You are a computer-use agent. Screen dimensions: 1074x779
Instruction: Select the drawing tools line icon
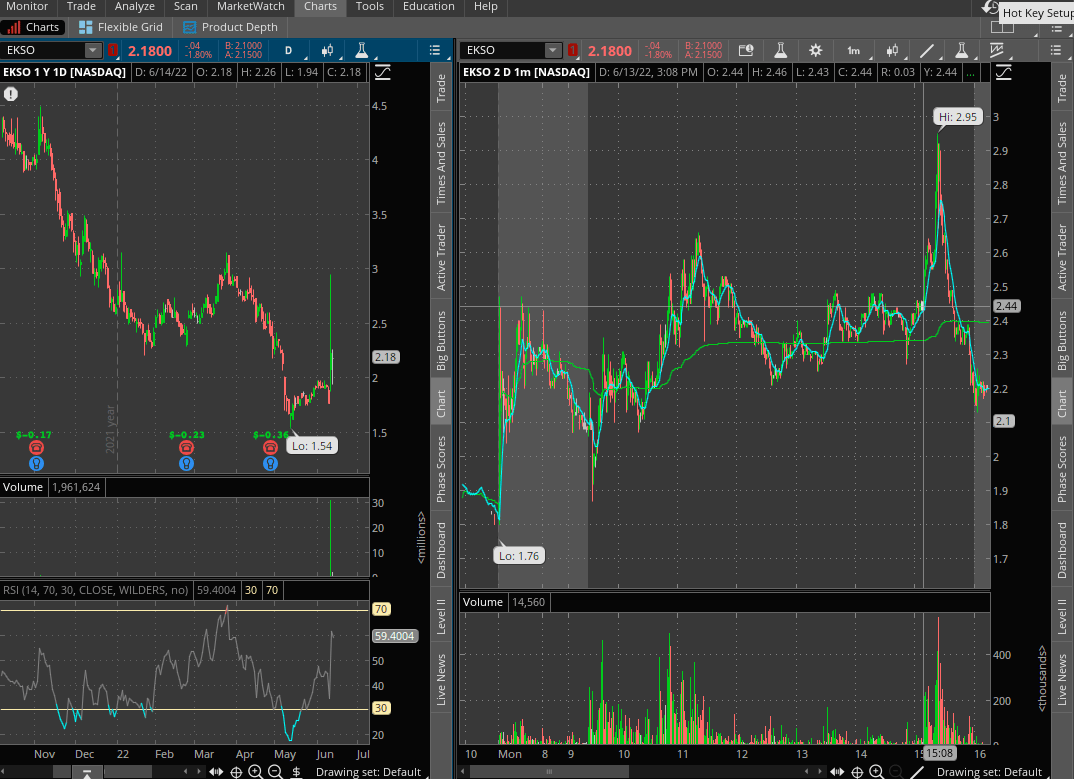[927, 50]
